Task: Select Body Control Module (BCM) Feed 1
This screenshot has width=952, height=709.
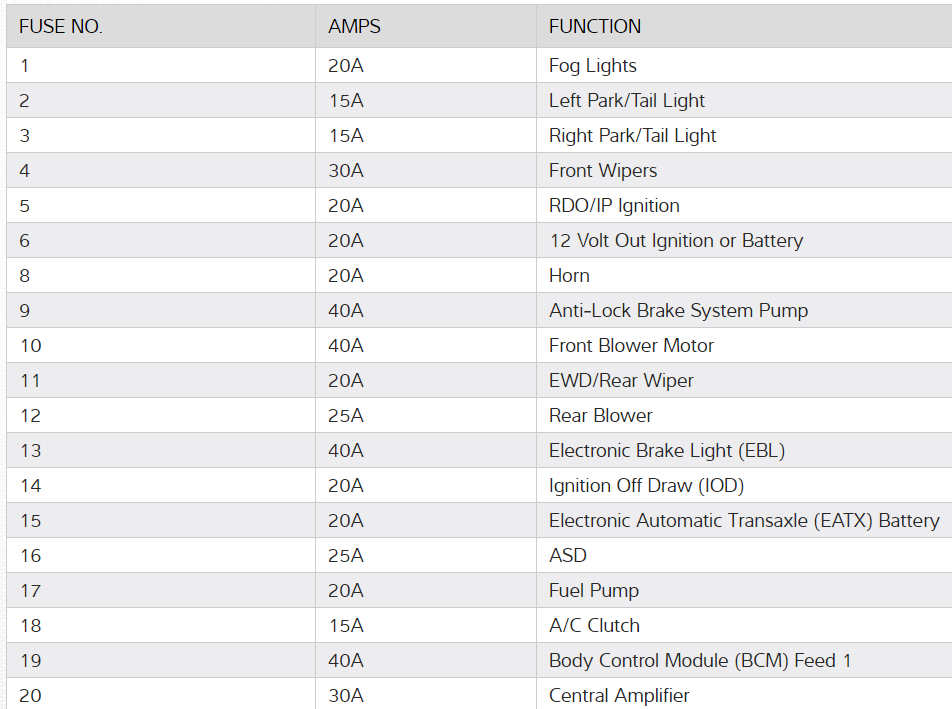Action: tap(700, 661)
